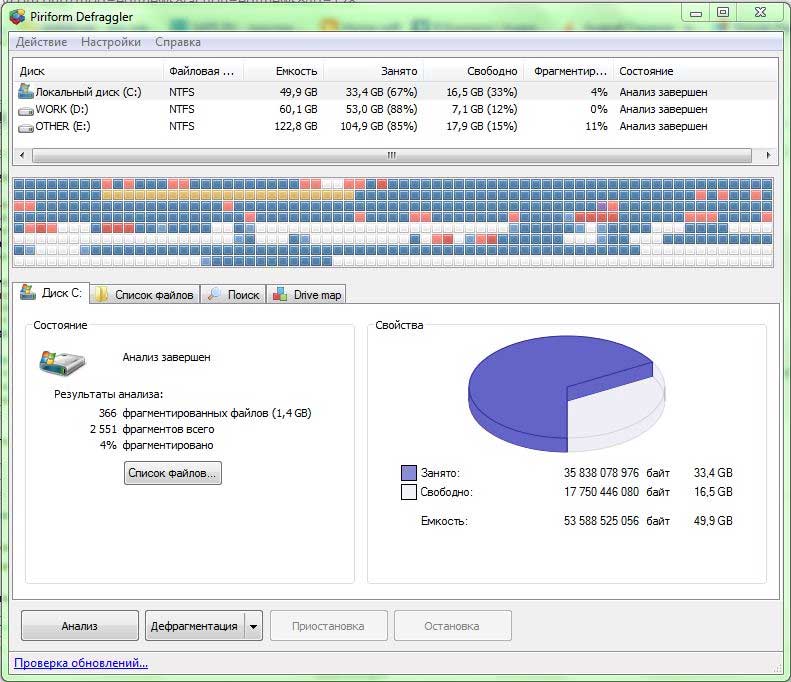Switch to the Диск C: tab
The width and height of the screenshot is (791, 682).
51,293
